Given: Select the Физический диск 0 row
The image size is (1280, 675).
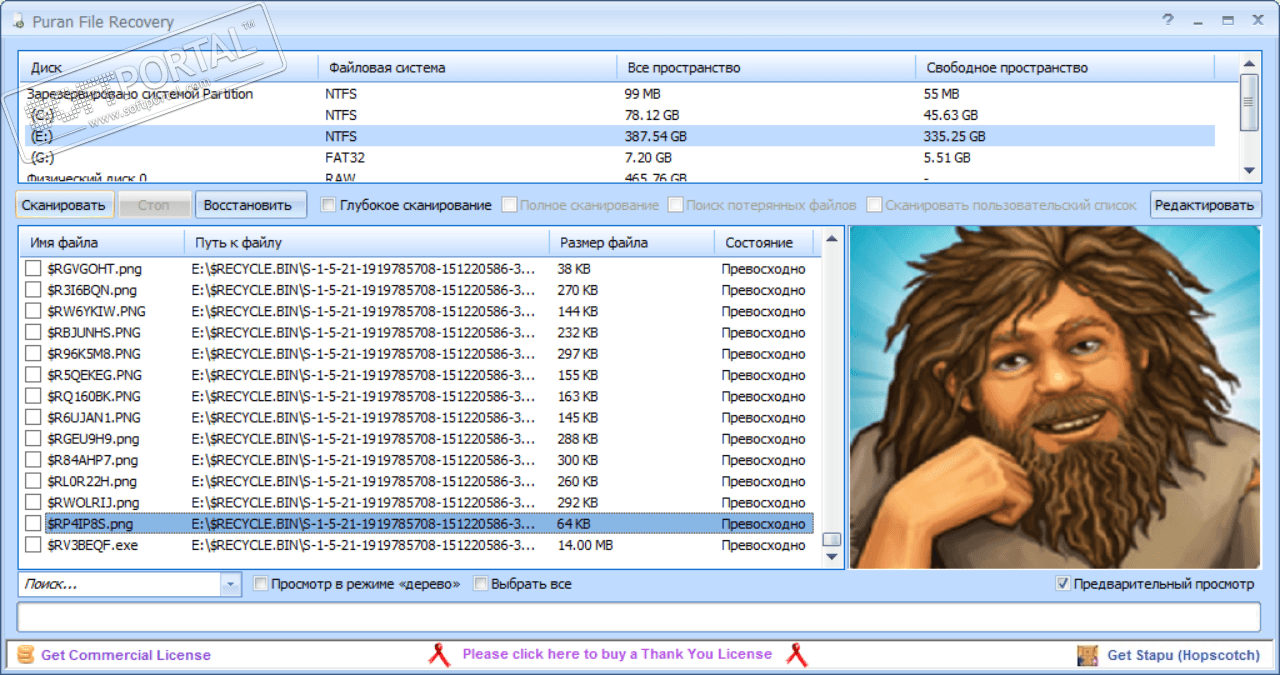Looking at the screenshot, I should click(x=619, y=176).
